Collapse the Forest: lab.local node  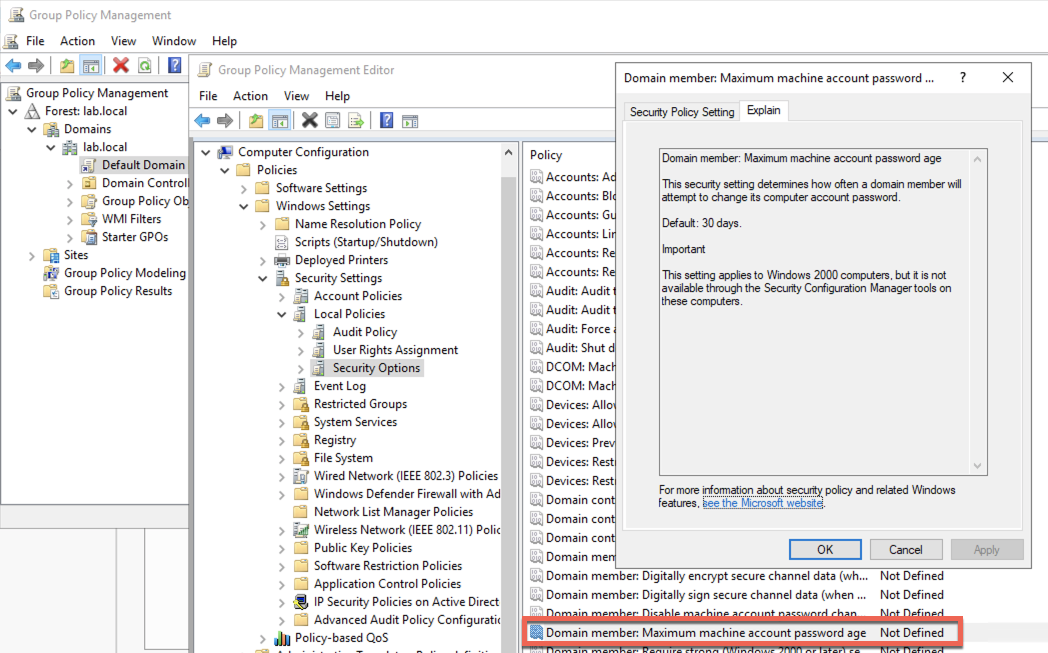[x=13, y=111]
